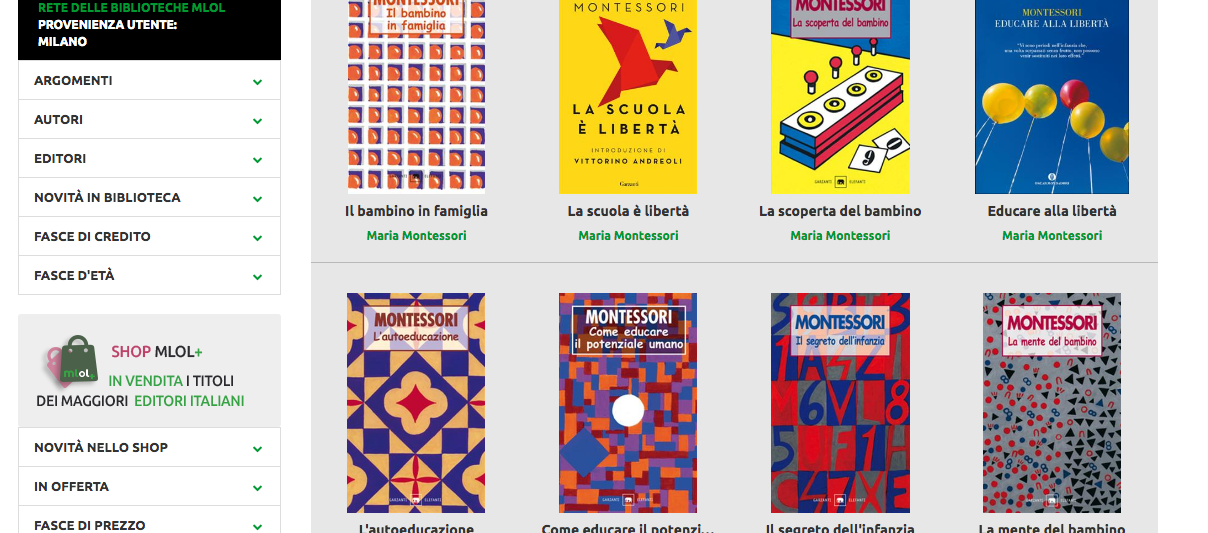The image size is (1208, 533).
Task: Open the FASCE DI PREZZO section
Action: pyautogui.click(x=149, y=522)
